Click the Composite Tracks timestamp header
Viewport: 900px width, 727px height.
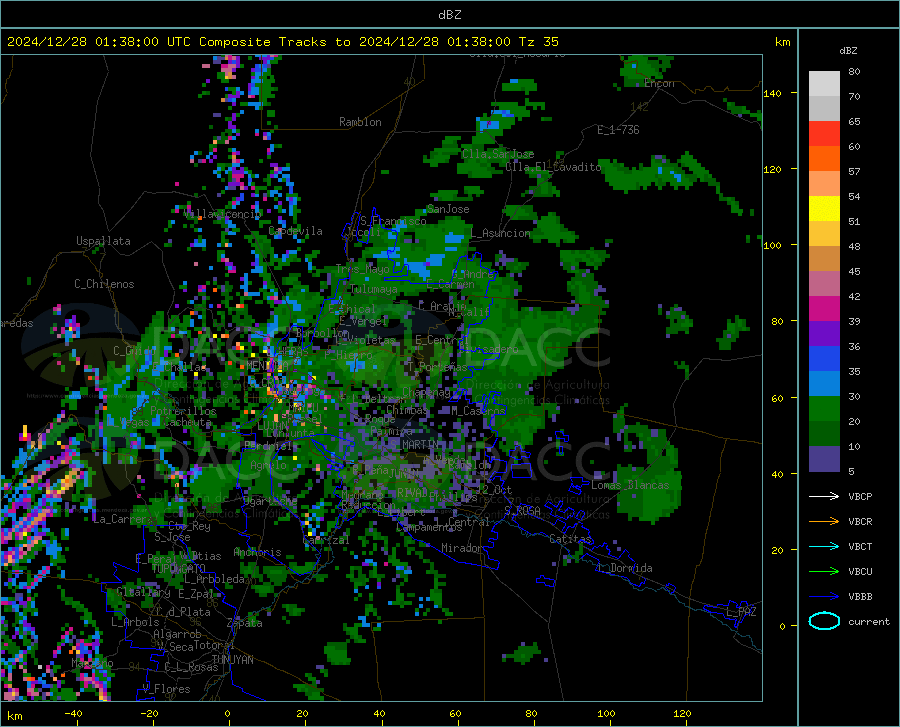[x=282, y=42]
